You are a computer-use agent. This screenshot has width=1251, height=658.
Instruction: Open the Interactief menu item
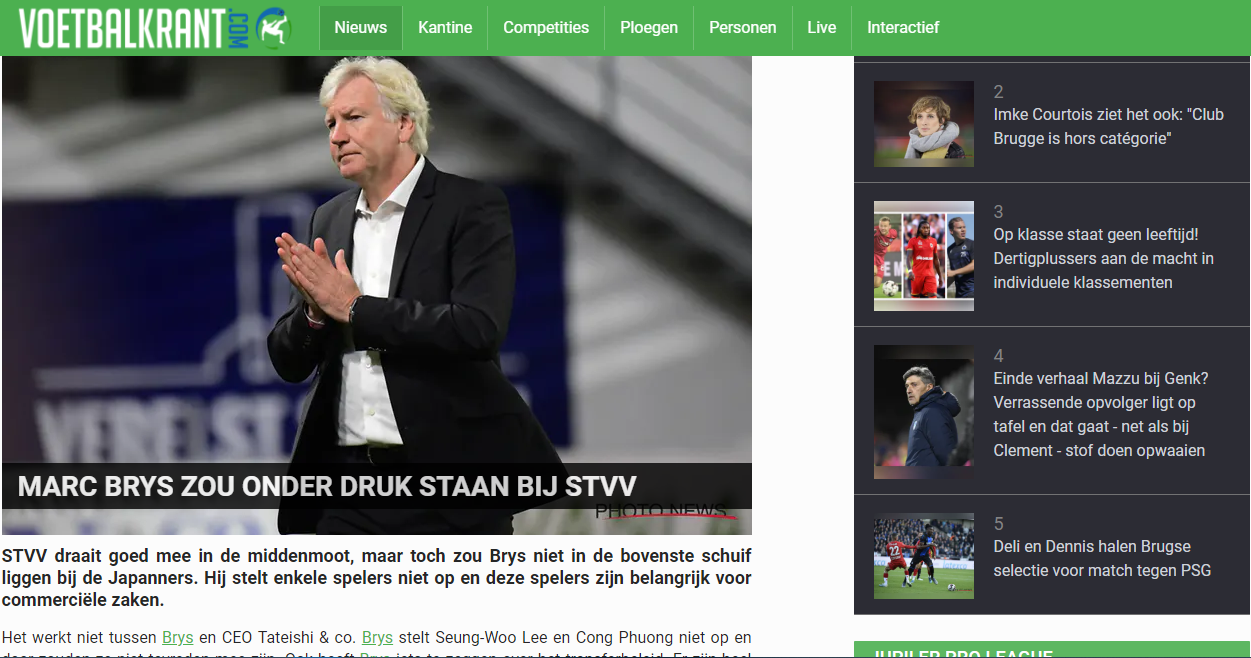[903, 28]
